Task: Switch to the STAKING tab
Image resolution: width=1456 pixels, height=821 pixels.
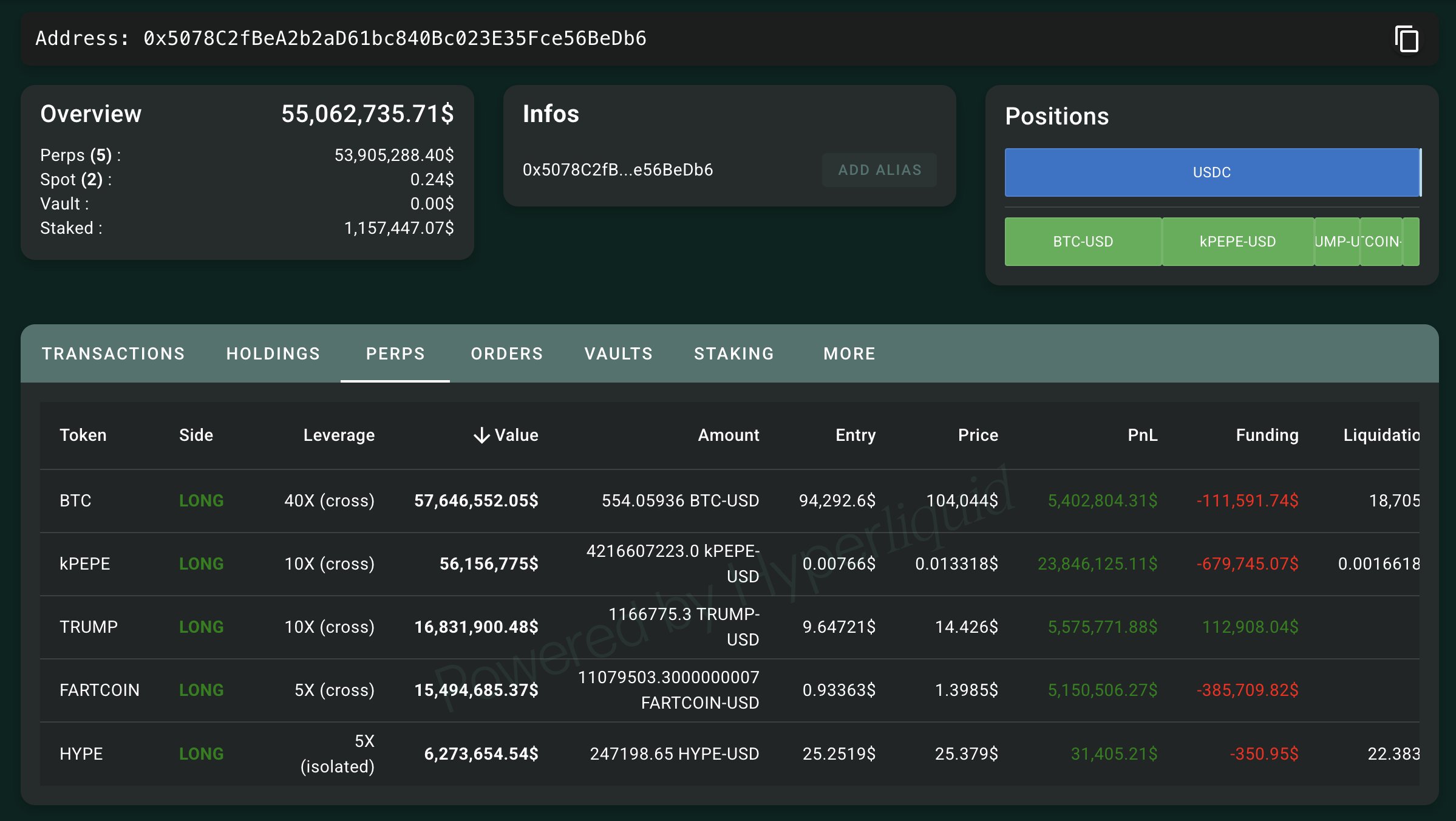Action: 734,353
